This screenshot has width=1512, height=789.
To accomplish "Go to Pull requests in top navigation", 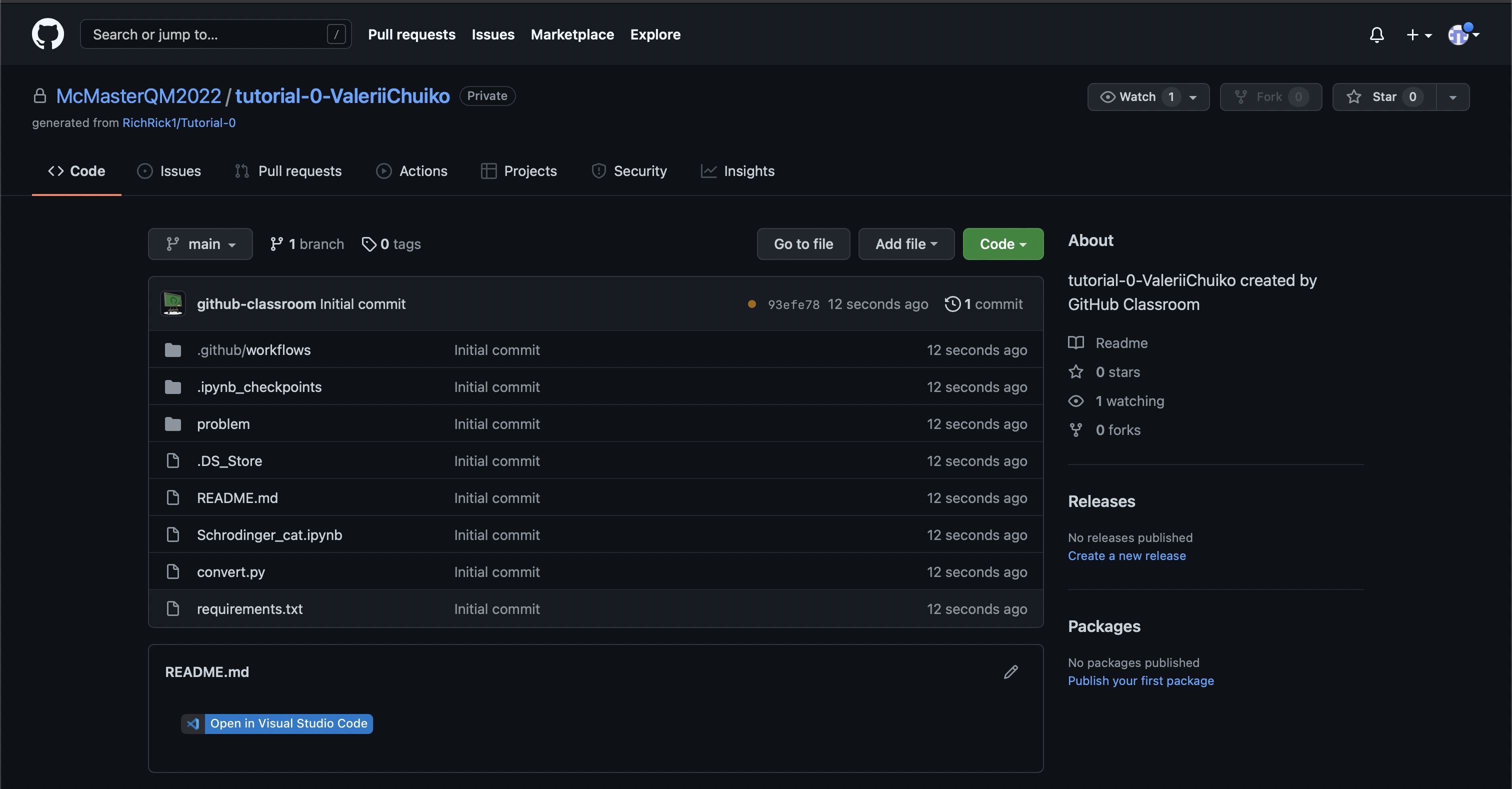I will (x=411, y=34).
